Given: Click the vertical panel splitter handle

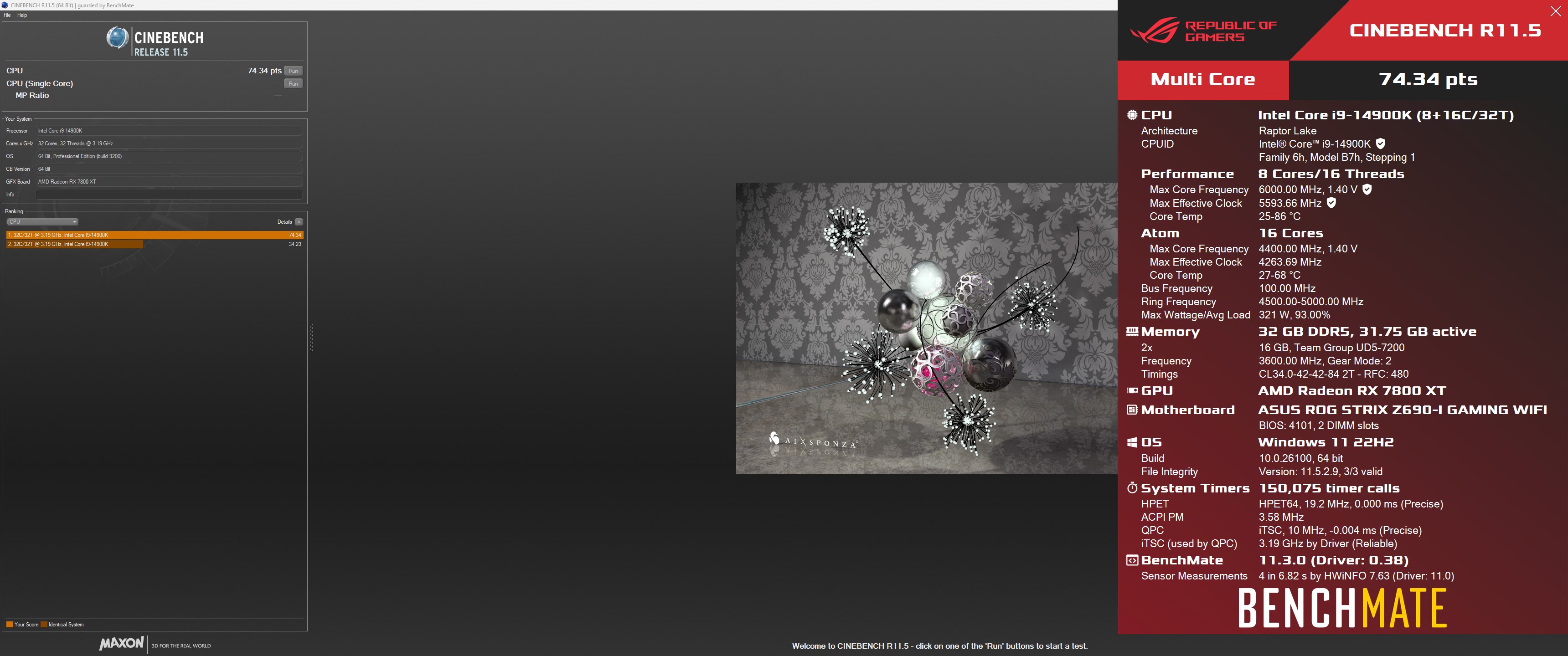Looking at the screenshot, I should click(x=312, y=338).
